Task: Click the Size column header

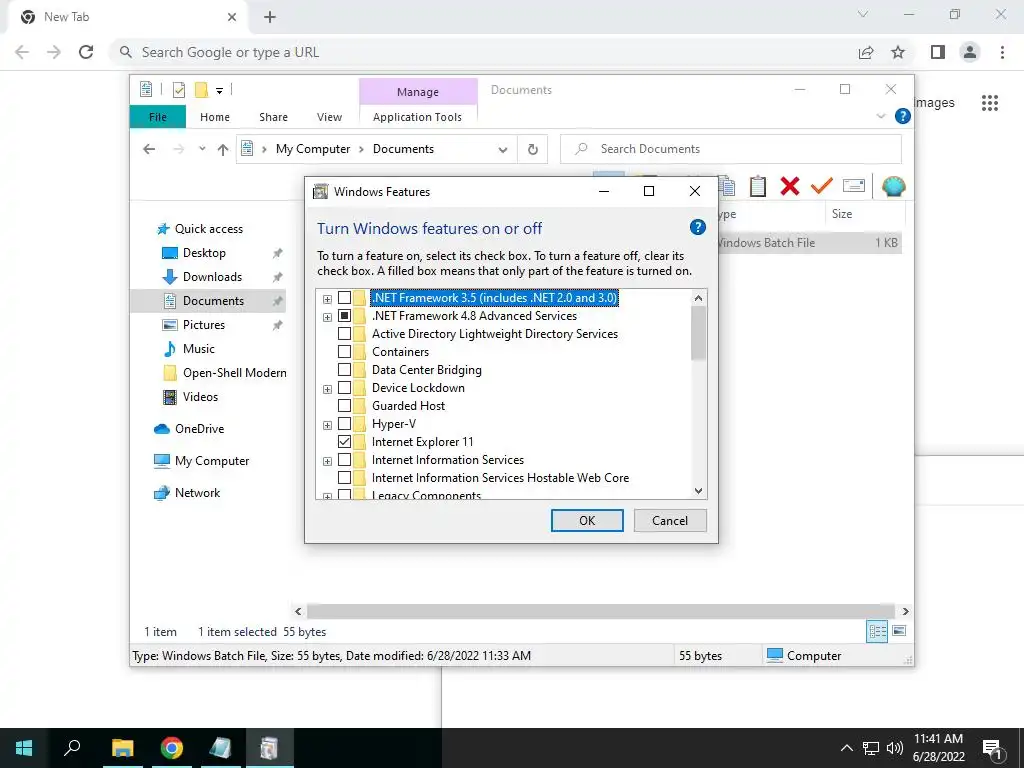Action: pyautogui.click(x=864, y=214)
